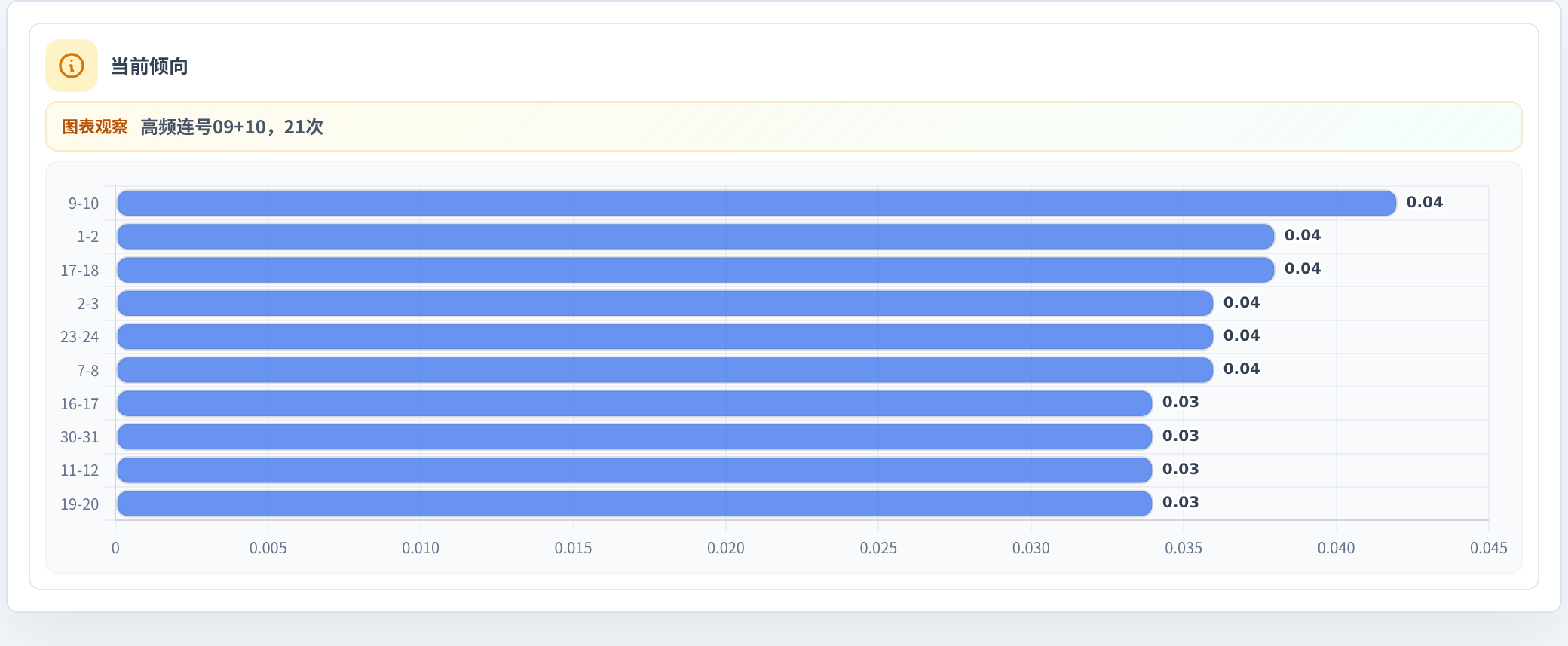Click the 11-12 bar
This screenshot has height=646, width=1568.
coord(635,470)
